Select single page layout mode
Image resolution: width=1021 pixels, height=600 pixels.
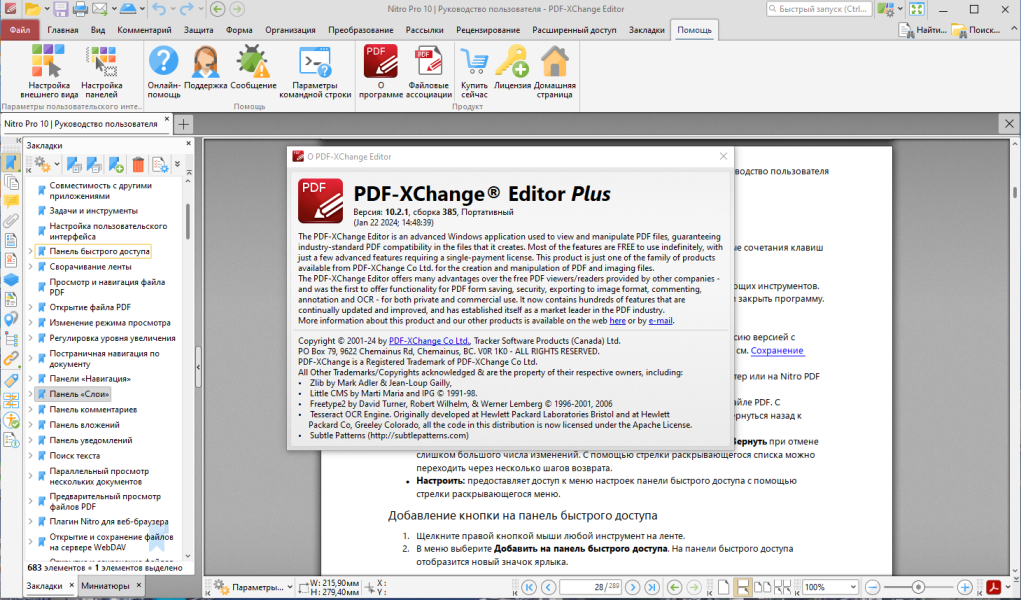click(x=724, y=587)
